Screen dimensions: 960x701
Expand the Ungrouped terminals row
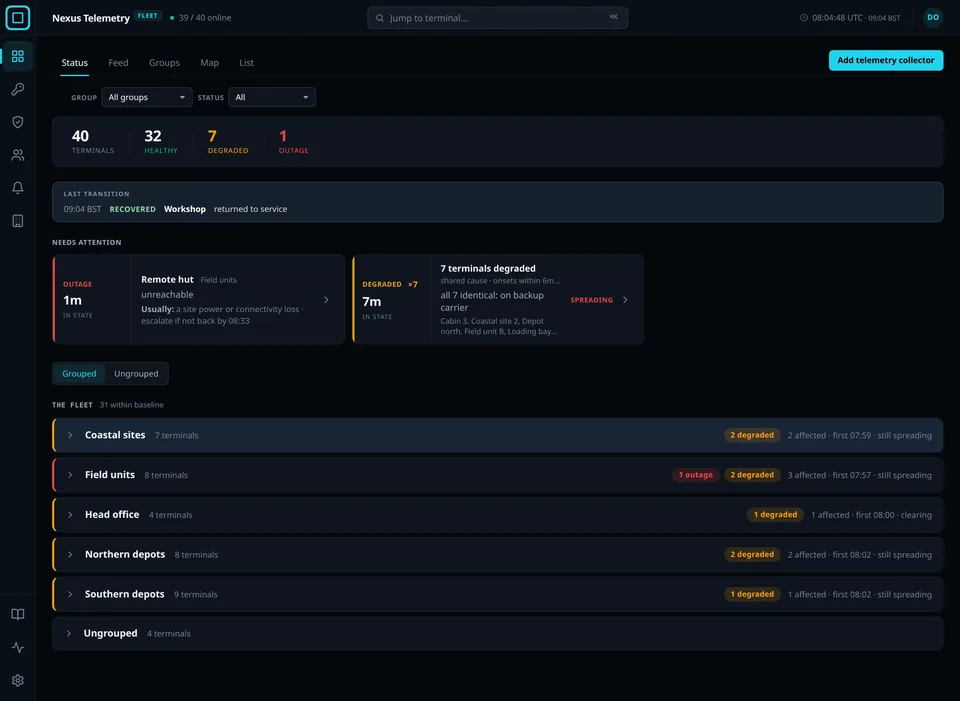tap(497, 634)
